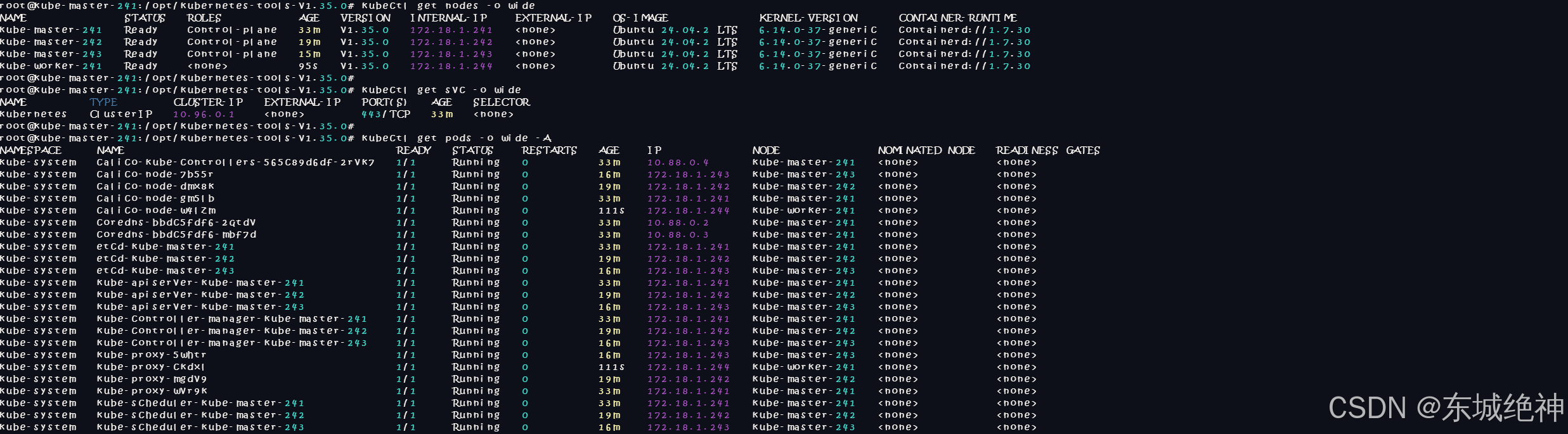Click pod IP 10.88.0.4
This screenshot has width=1568, height=434.
678,163
